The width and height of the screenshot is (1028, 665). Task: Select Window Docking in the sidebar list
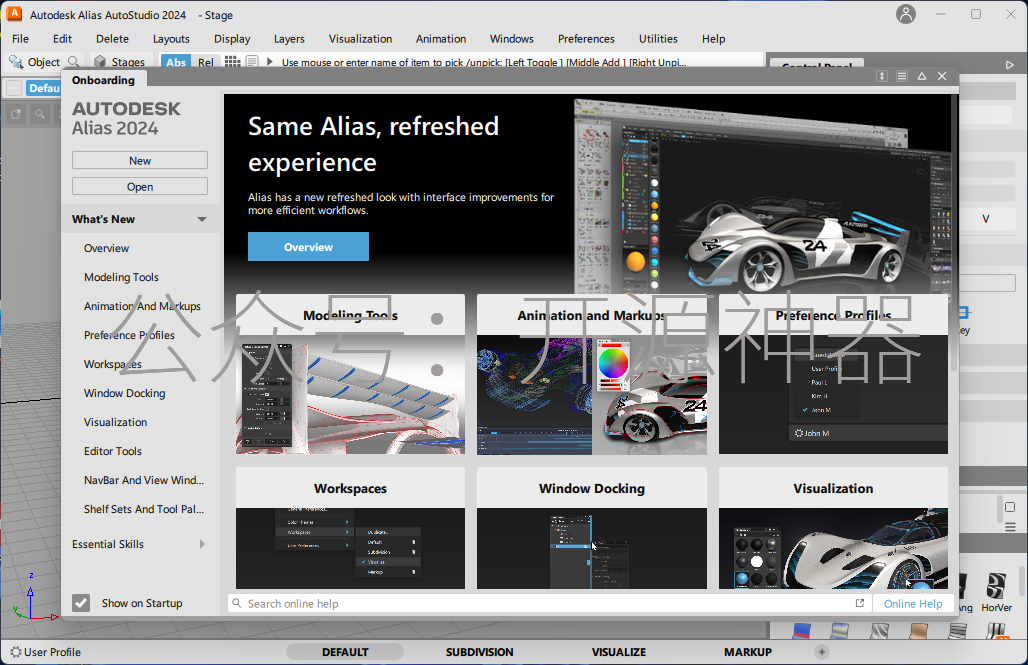(x=125, y=393)
